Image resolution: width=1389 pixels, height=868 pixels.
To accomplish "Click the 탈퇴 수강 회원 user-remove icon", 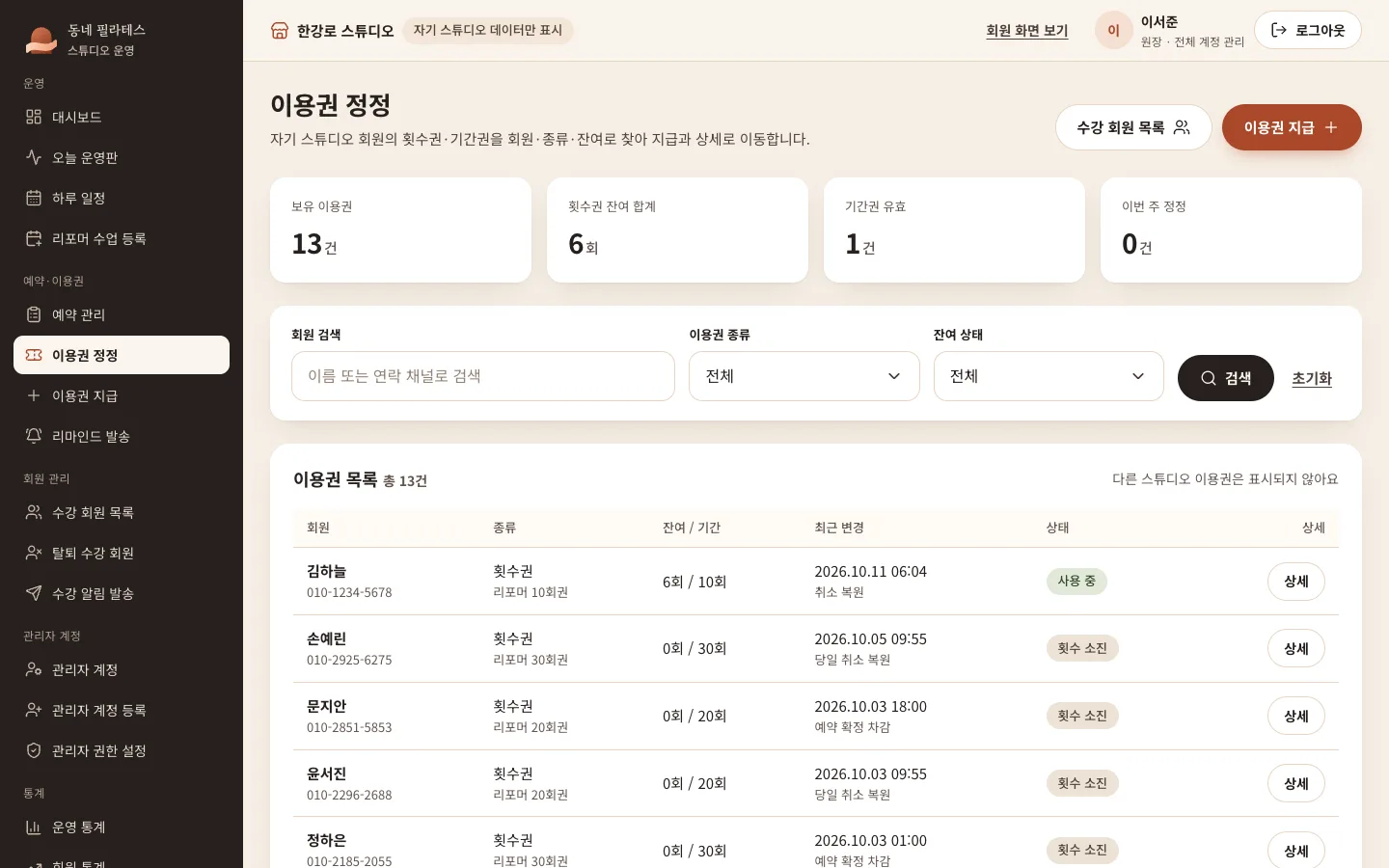I will point(34,553).
